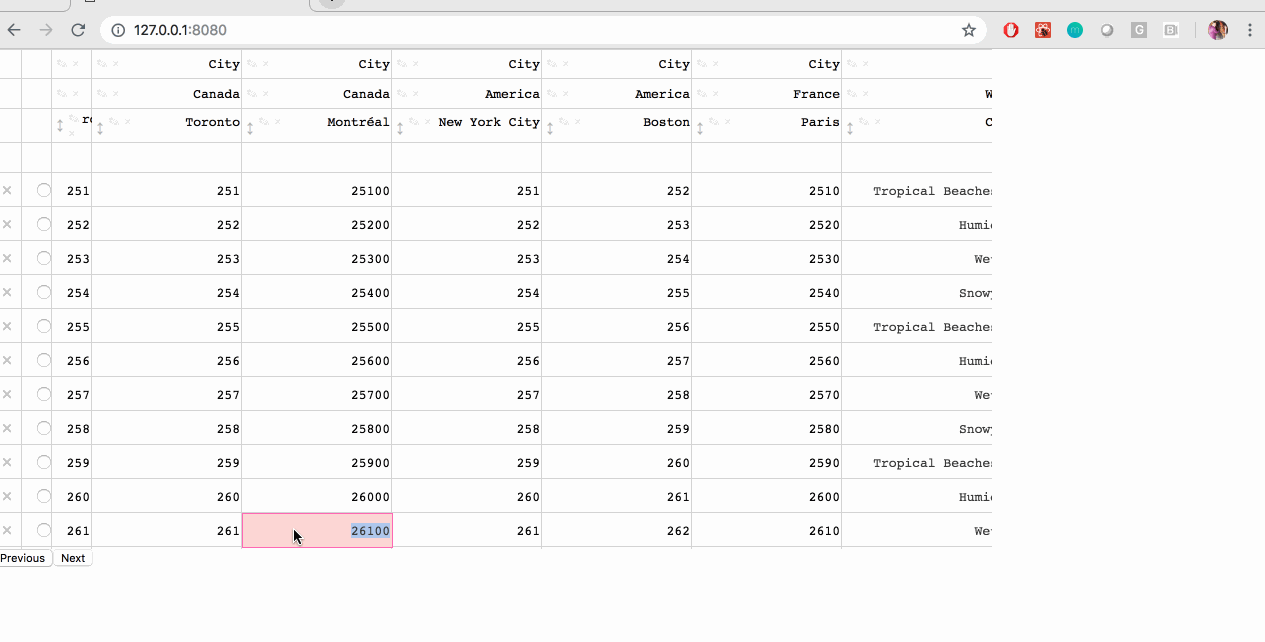Click the rename icon in Boston header
Viewport: 1265px width, 642px height.
(564, 122)
